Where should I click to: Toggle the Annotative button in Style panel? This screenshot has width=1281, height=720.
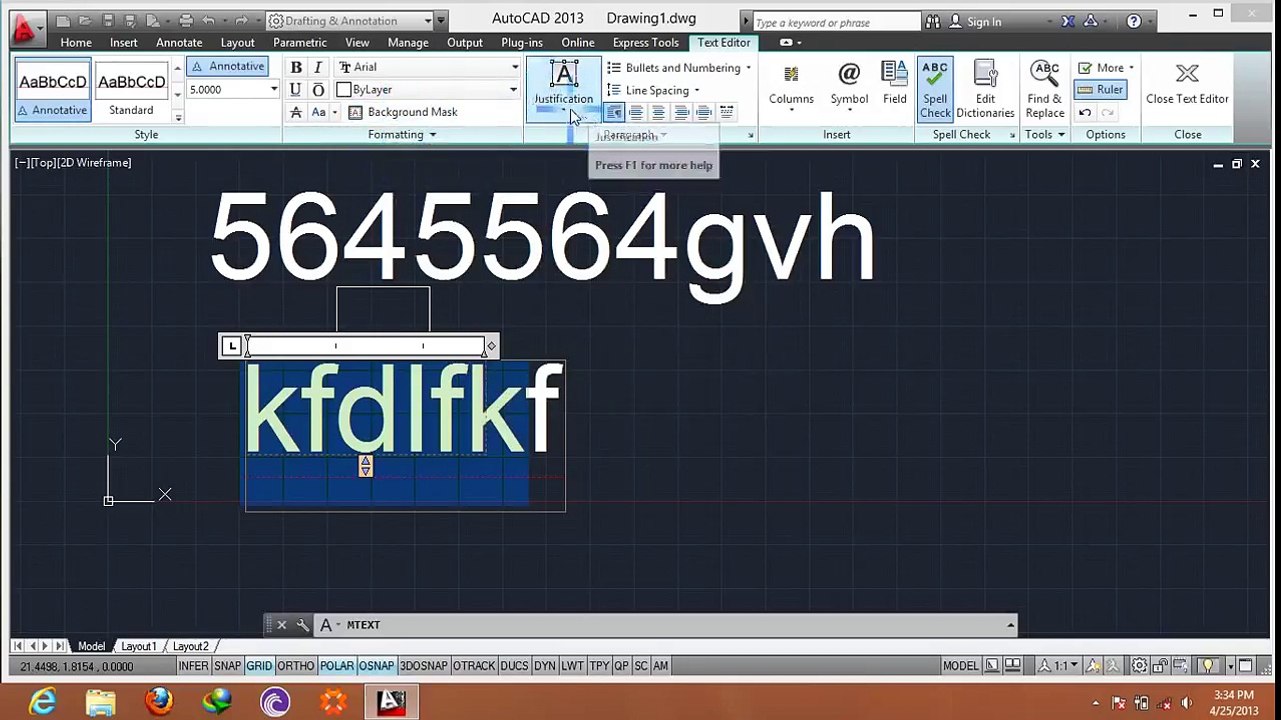click(x=228, y=66)
